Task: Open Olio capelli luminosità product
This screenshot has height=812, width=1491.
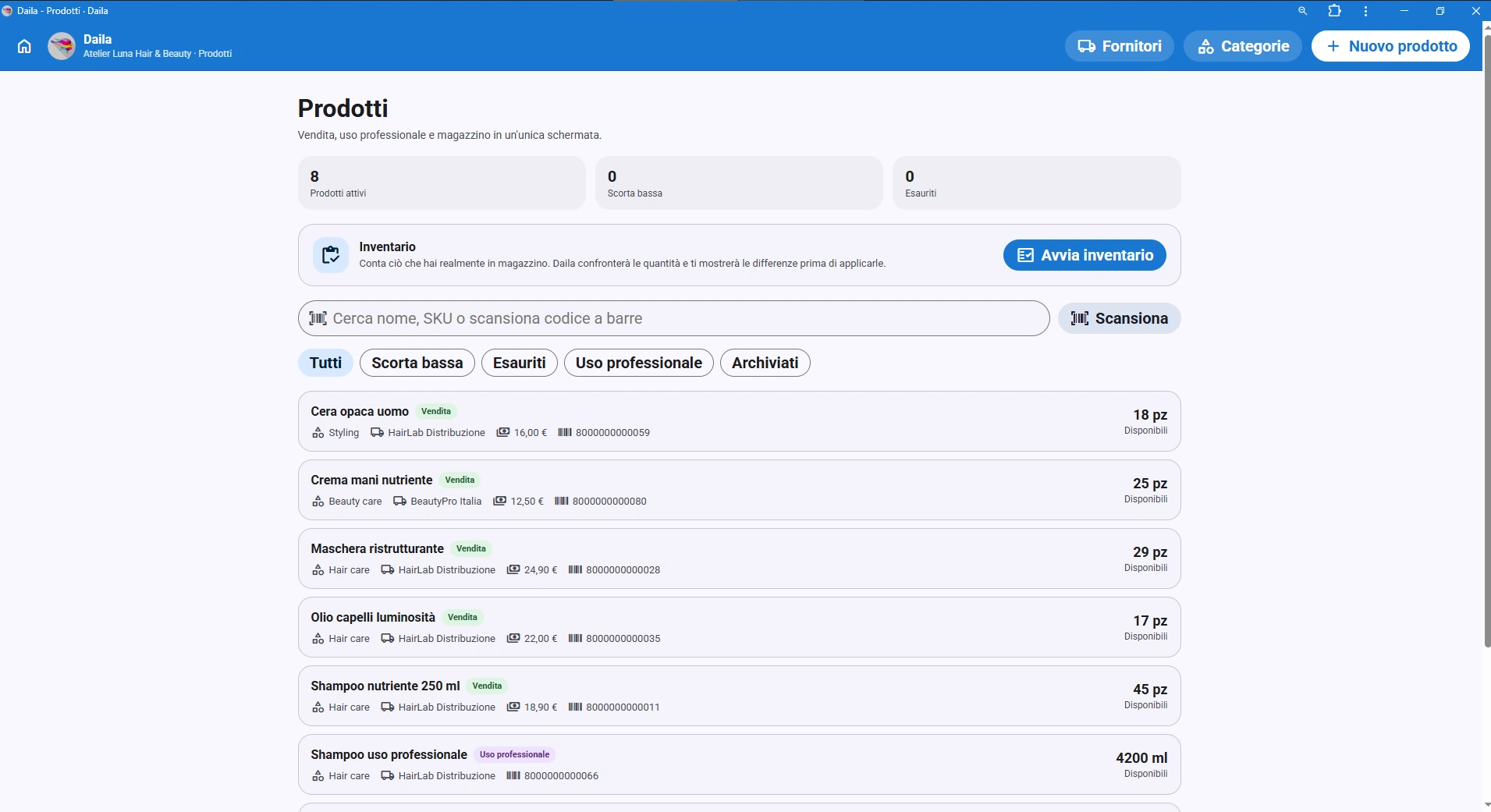Action: pyautogui.click(x=739, y=627)
